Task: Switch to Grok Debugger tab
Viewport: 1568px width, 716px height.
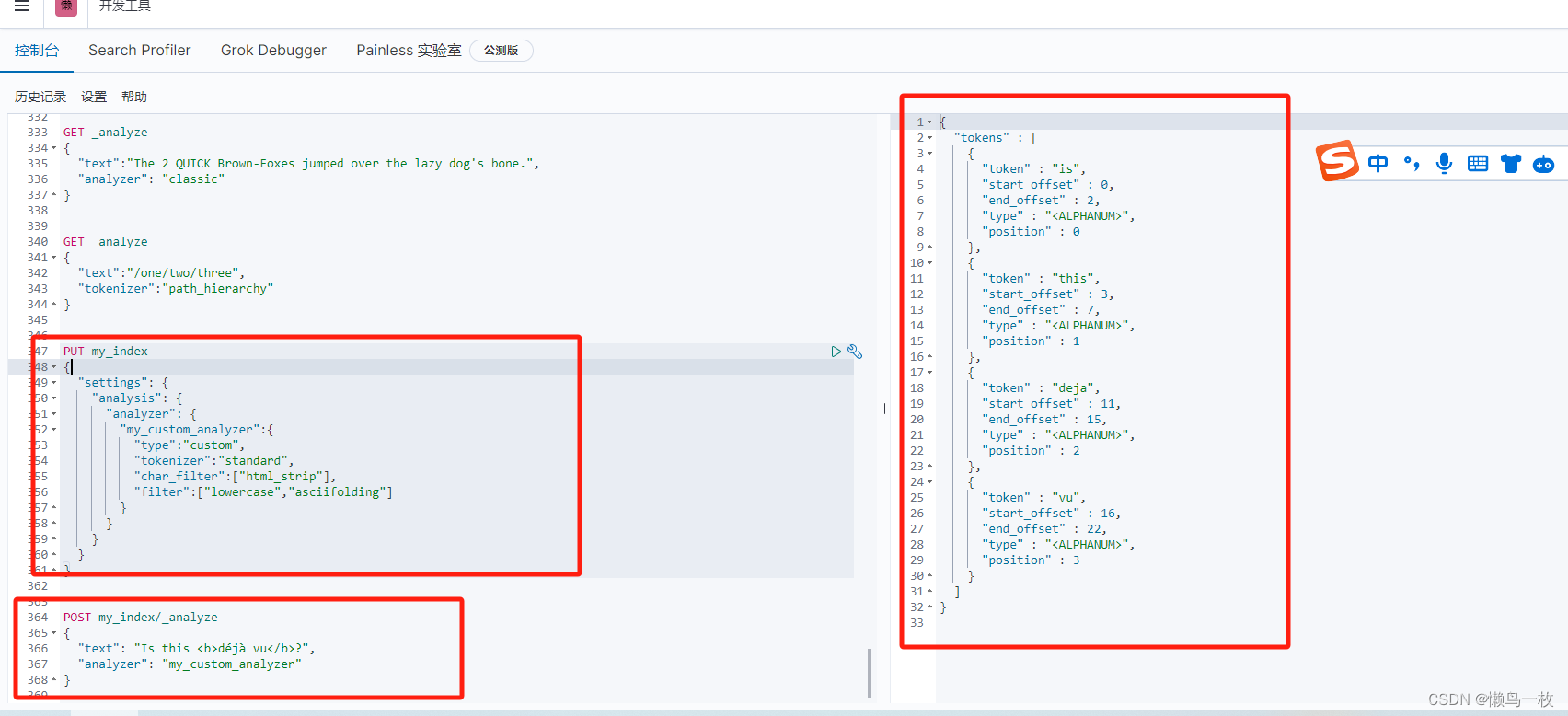Action: pyautogui.click(x=273, y=51)
